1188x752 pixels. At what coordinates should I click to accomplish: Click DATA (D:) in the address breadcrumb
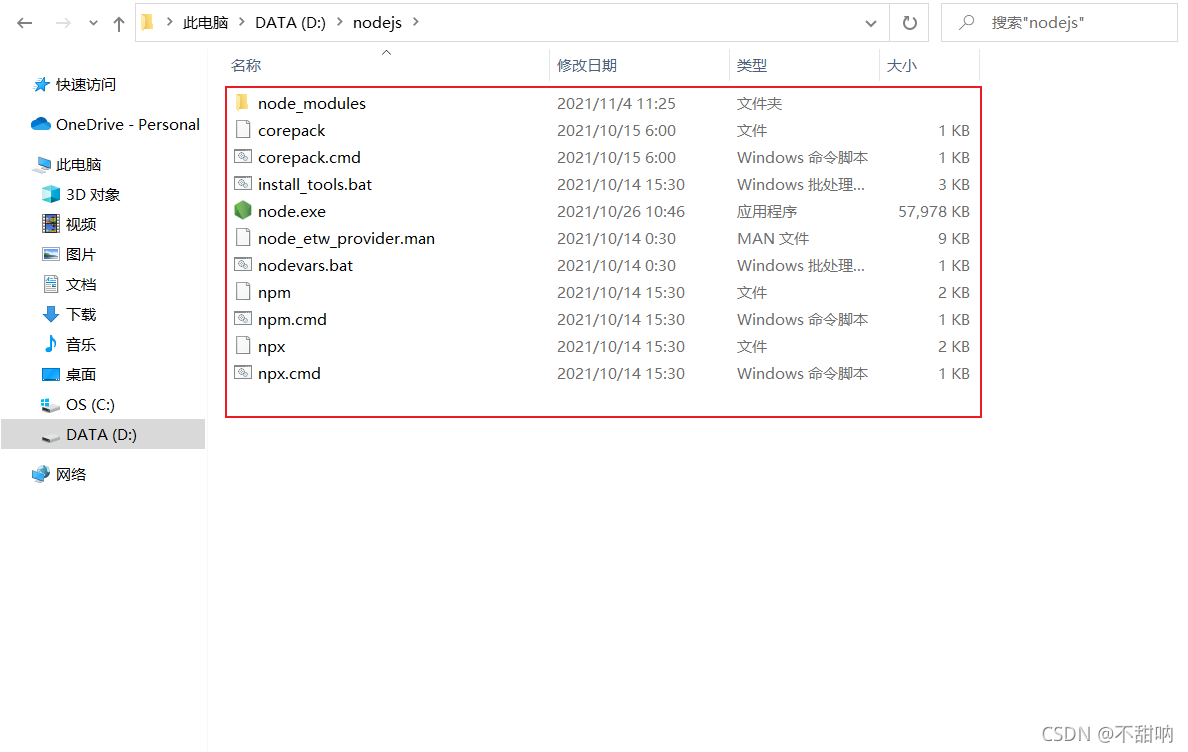click(x=290, y=23)
